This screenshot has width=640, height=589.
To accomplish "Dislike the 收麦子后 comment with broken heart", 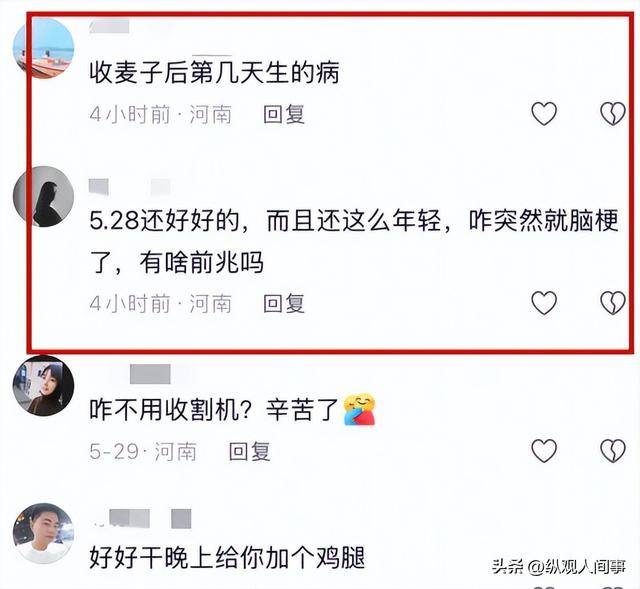I will tap(613, 113).
